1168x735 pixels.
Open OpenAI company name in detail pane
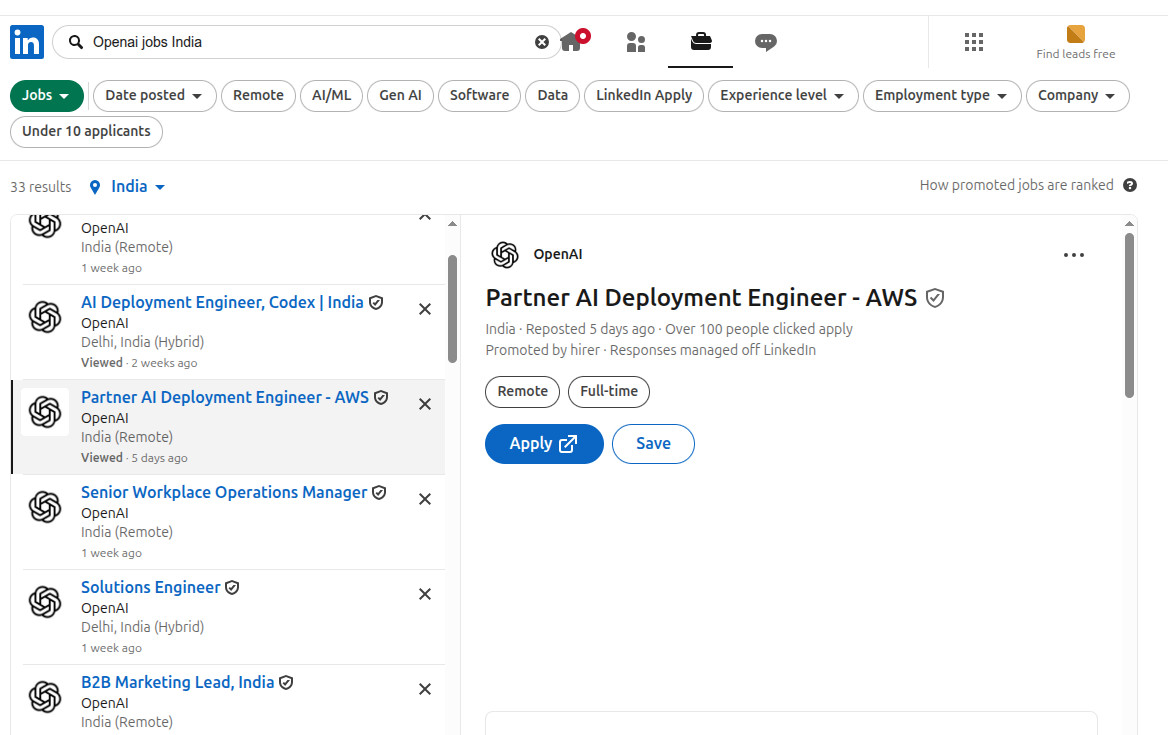pyautogui.click(x=558, y=255)
